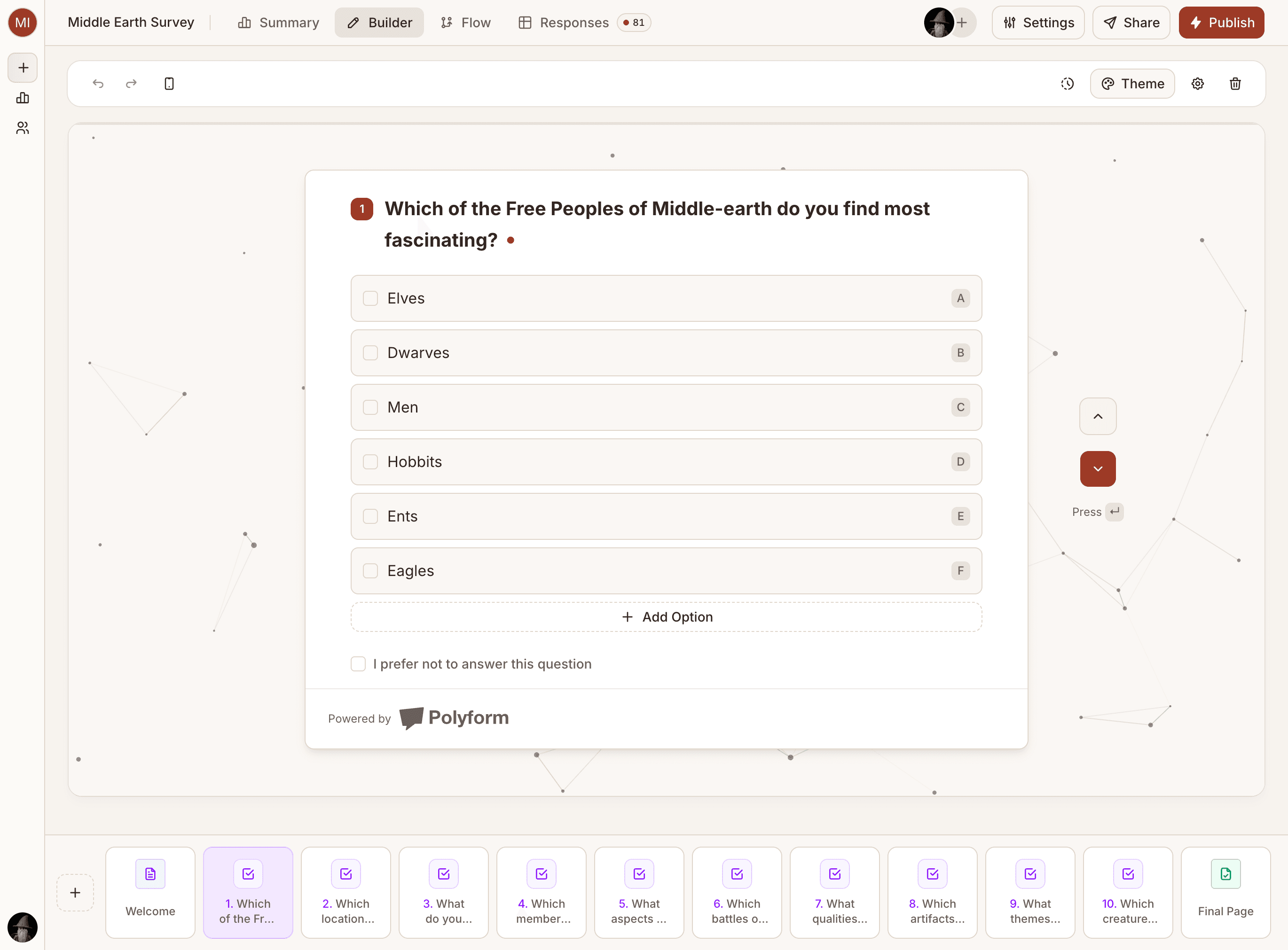Image resolution: width=1288 pixels, height=950 pixels.
Task: Click the Add Option button
Action: pyautogui.click(x=666, y=616)
